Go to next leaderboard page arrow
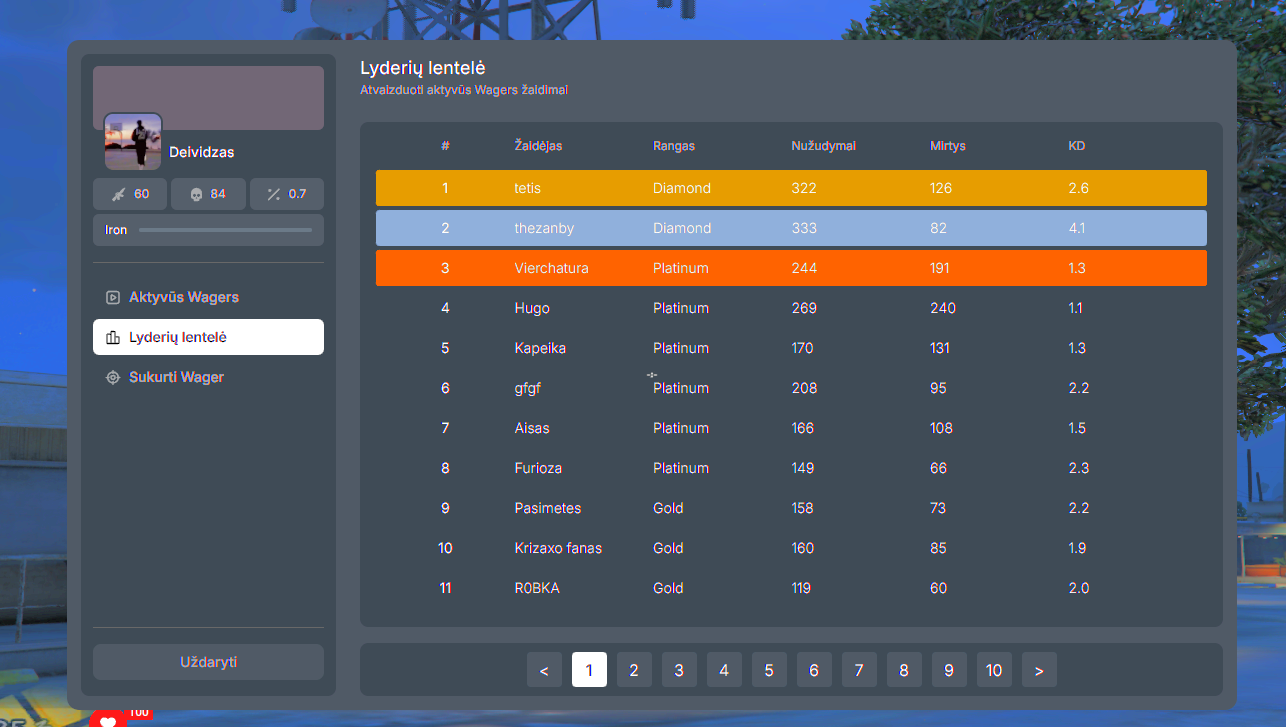Viewport: 1286px width, 727px height. click(1039, 670)
